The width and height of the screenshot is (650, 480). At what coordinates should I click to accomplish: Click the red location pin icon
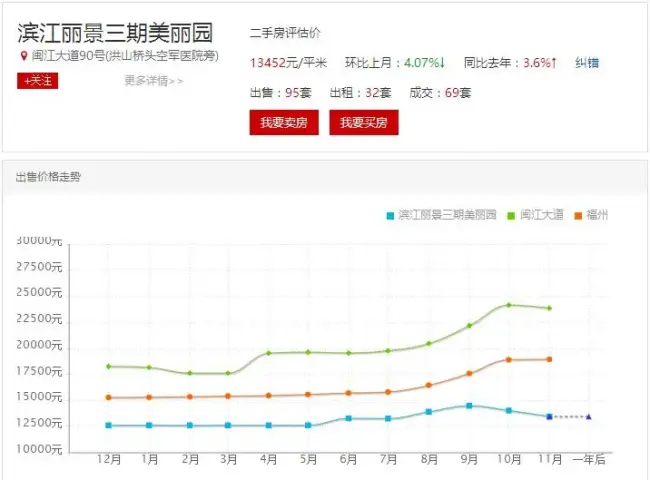pos(24,56)
